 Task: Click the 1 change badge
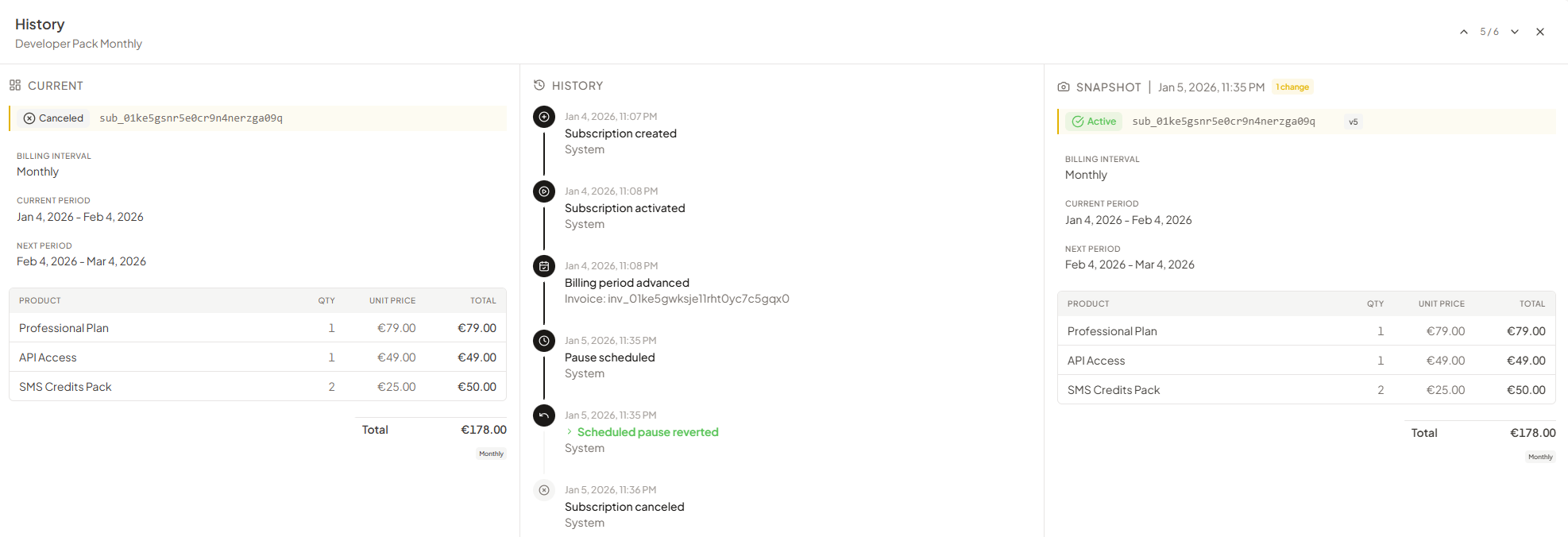click(1292, 87)
